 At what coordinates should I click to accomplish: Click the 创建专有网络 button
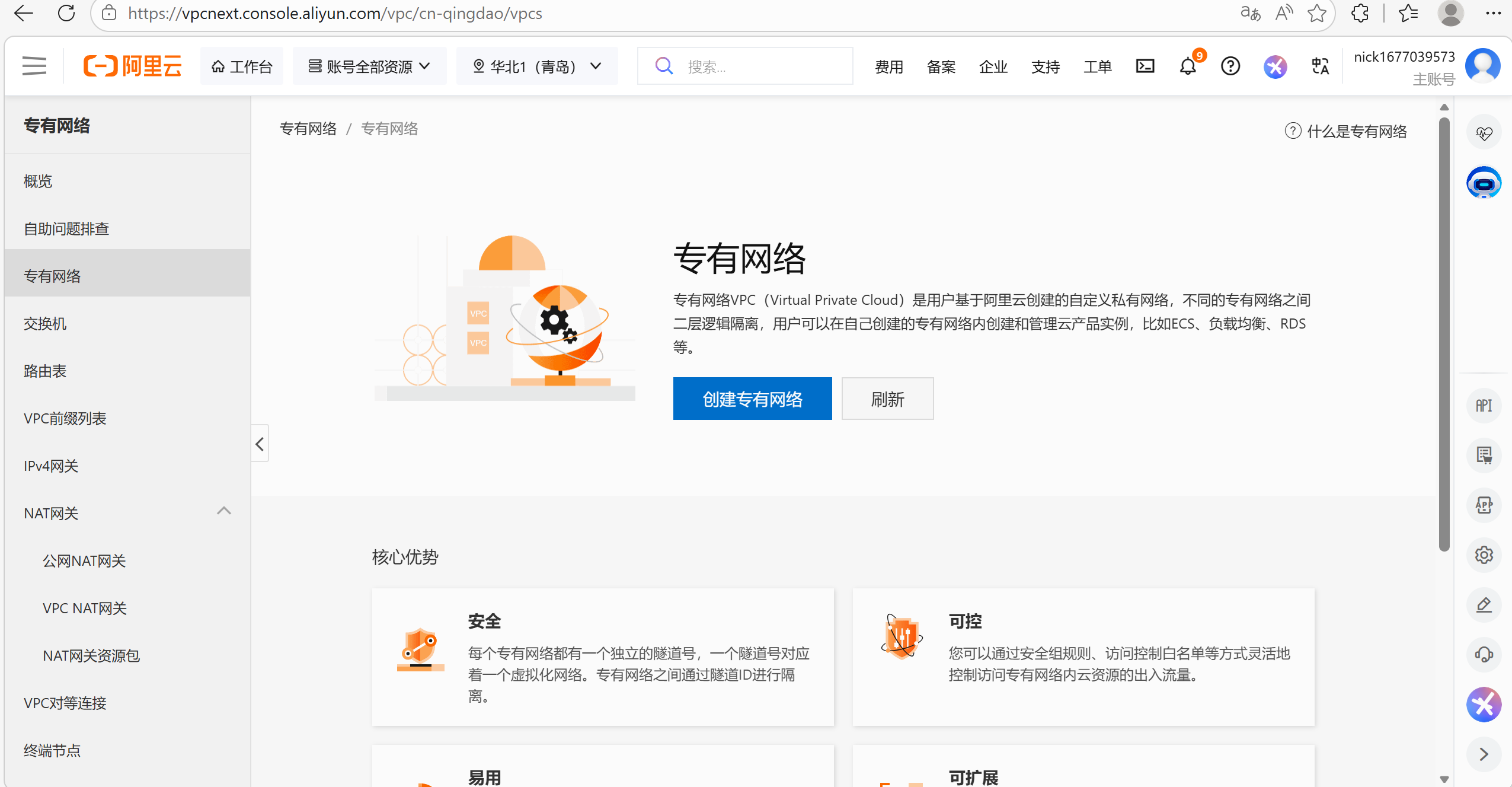click(x=752, y=399)
